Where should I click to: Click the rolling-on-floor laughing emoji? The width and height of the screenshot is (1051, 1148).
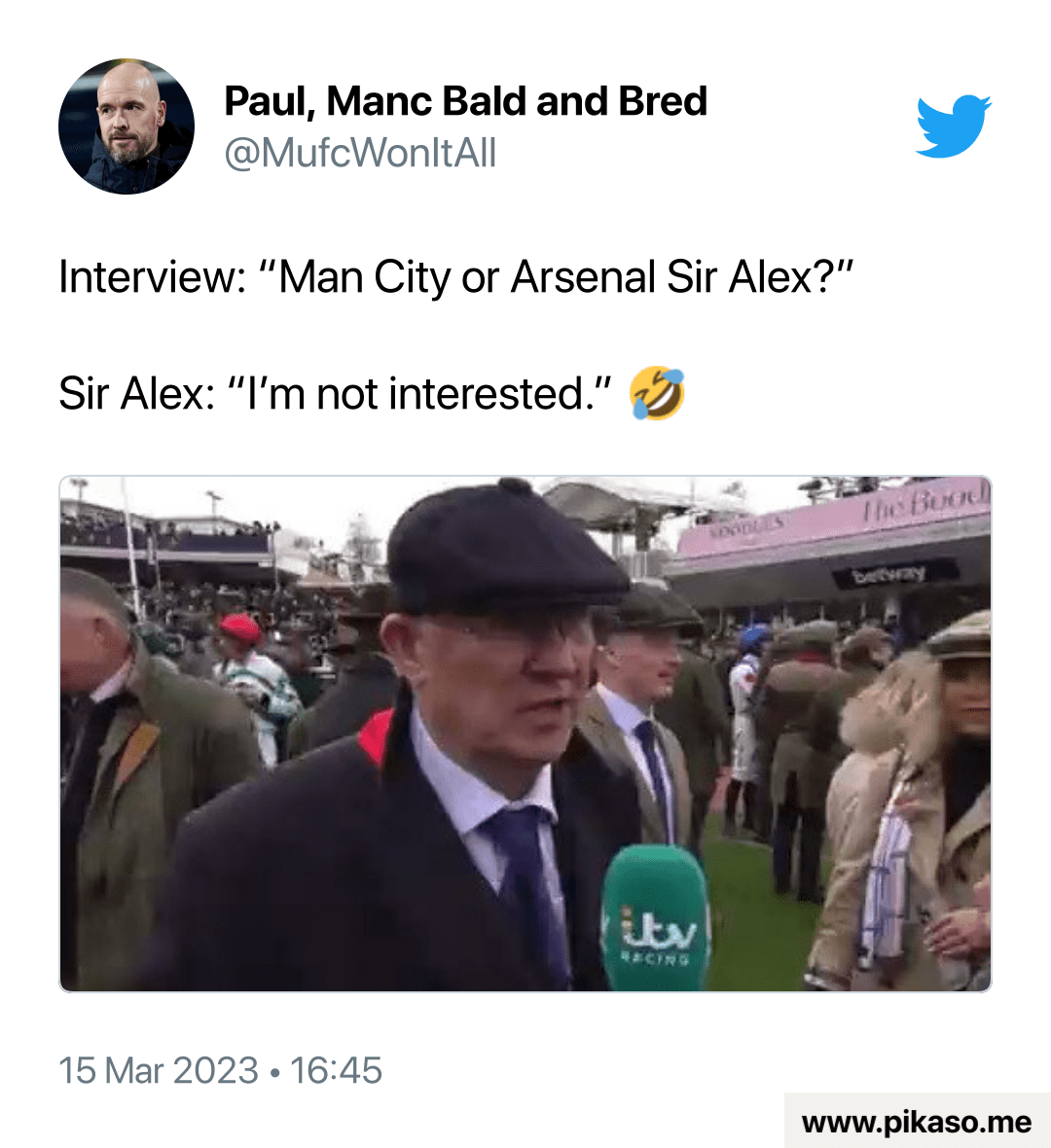657,393
